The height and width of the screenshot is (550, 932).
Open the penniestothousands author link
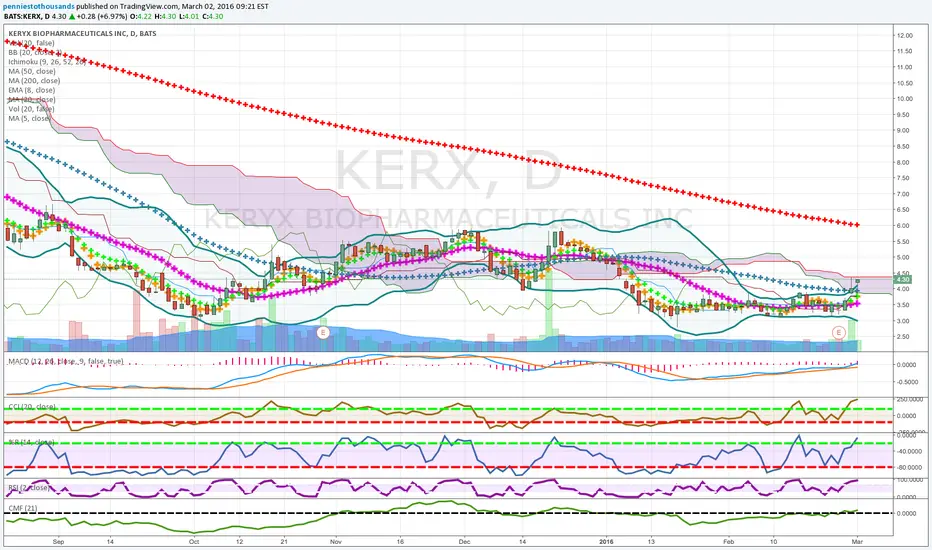point(39,6)
